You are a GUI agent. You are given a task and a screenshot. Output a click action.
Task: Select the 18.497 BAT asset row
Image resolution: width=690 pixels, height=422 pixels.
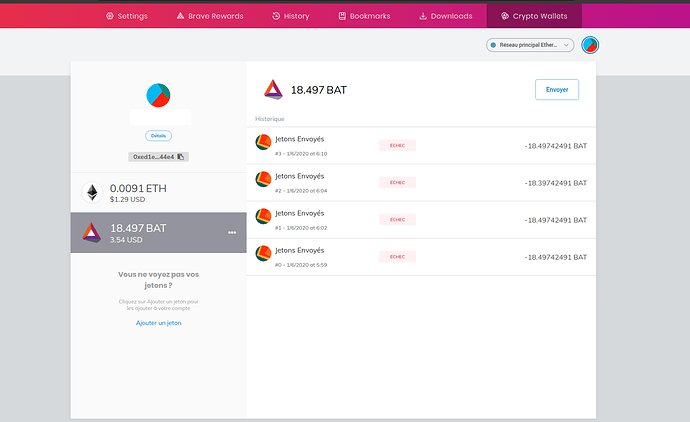pos(158,233)
